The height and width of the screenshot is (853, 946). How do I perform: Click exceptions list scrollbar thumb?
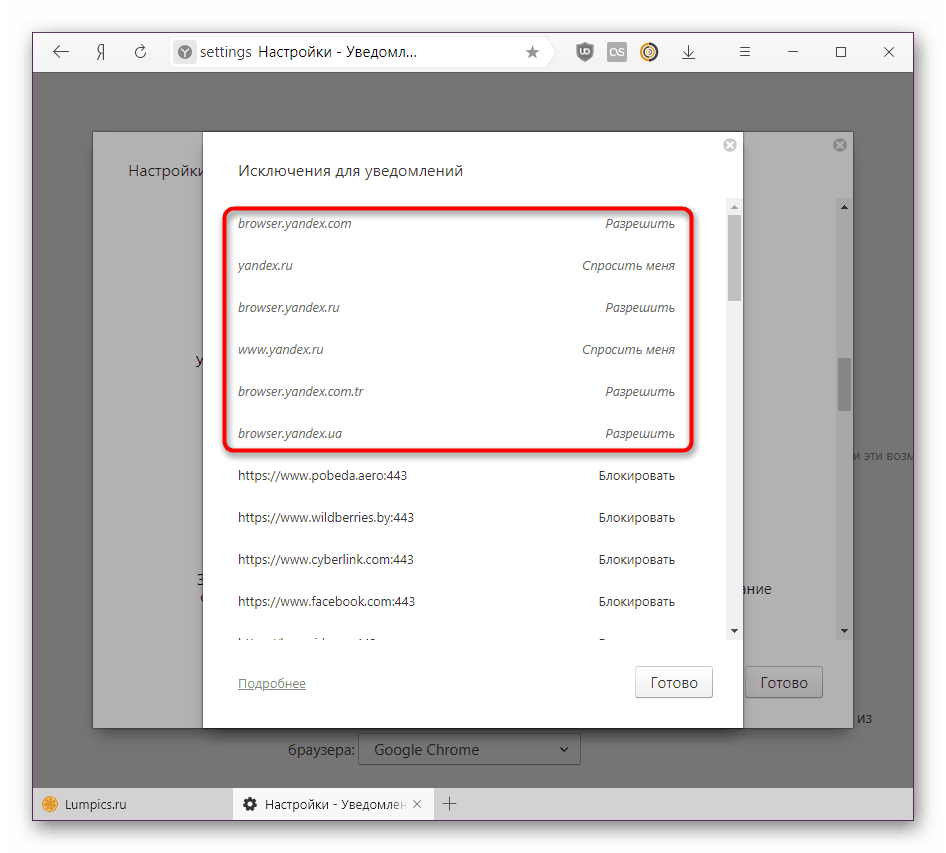pos(734,258)
